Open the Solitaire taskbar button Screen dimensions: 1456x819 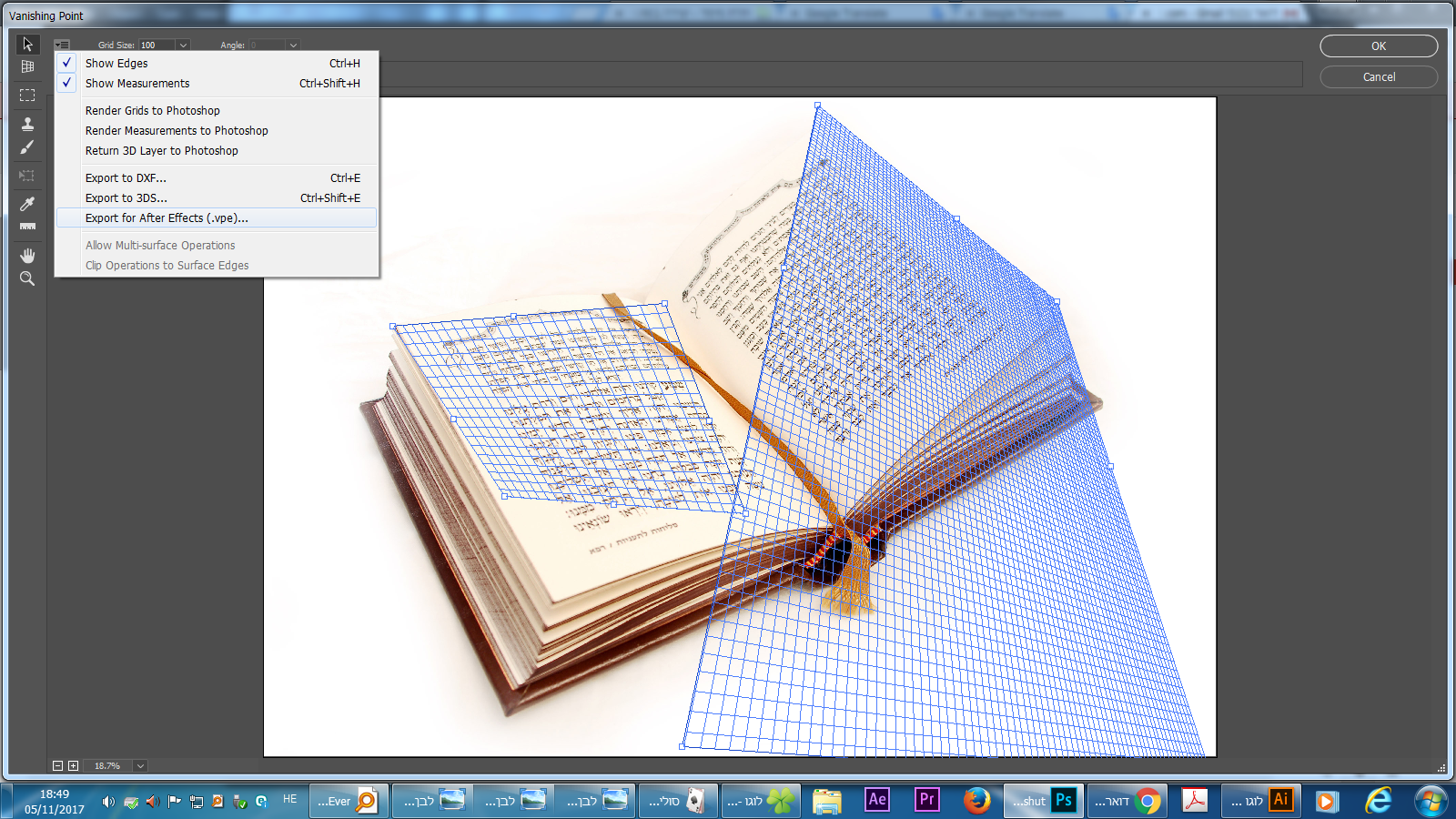click(x=678, y=801)
